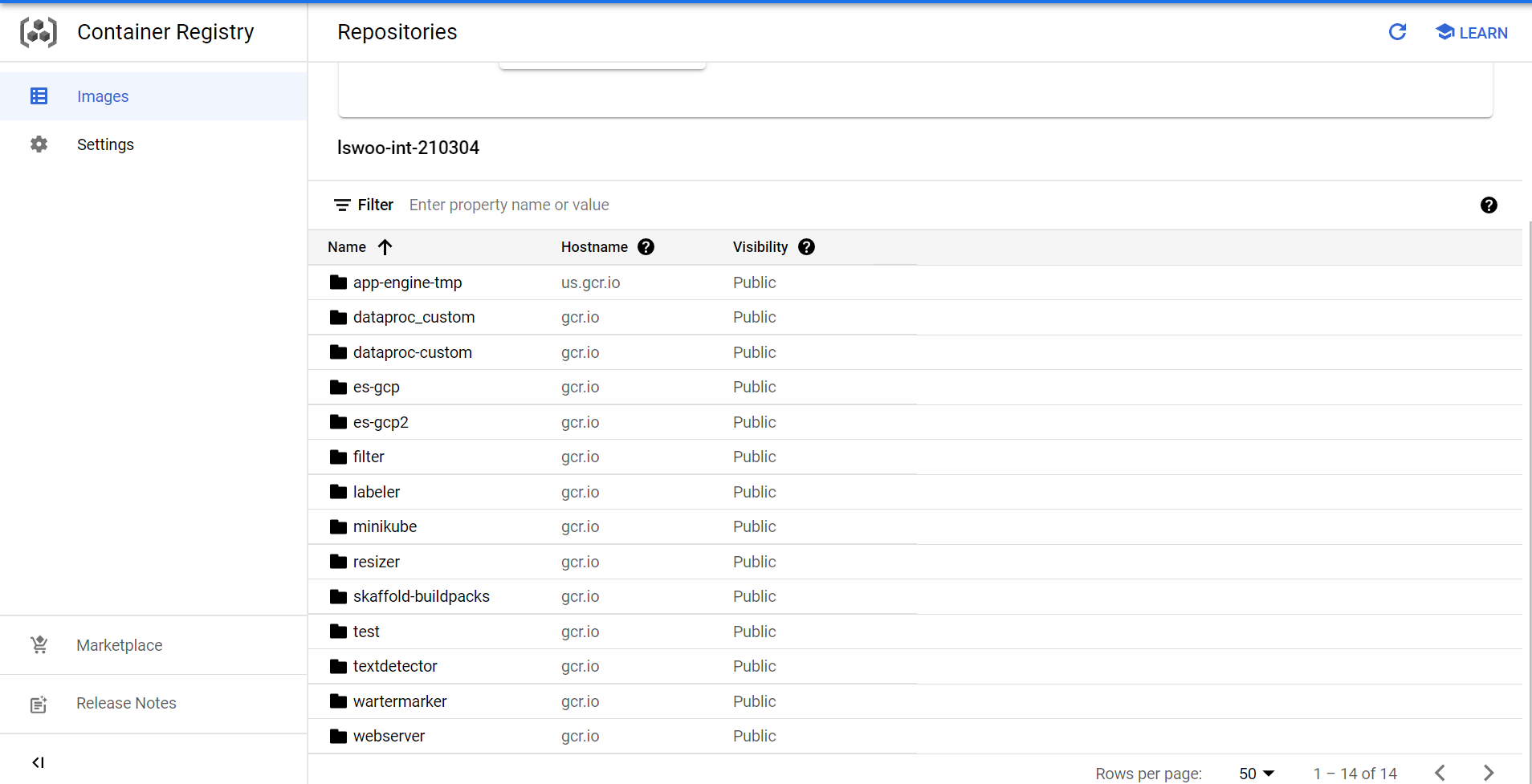Open Settings in the sidebar
The width and height of the screenshot is (1532, 784).
(x=153, y=144)
